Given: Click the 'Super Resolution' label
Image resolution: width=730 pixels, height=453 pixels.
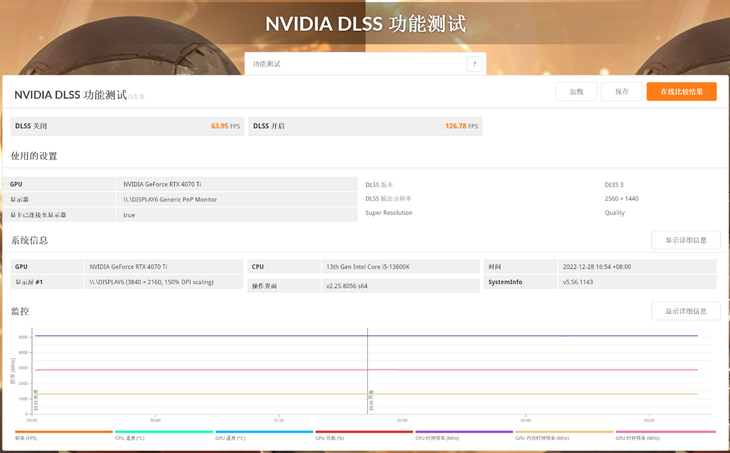Looking at the screenshot, I should (389, 213).
